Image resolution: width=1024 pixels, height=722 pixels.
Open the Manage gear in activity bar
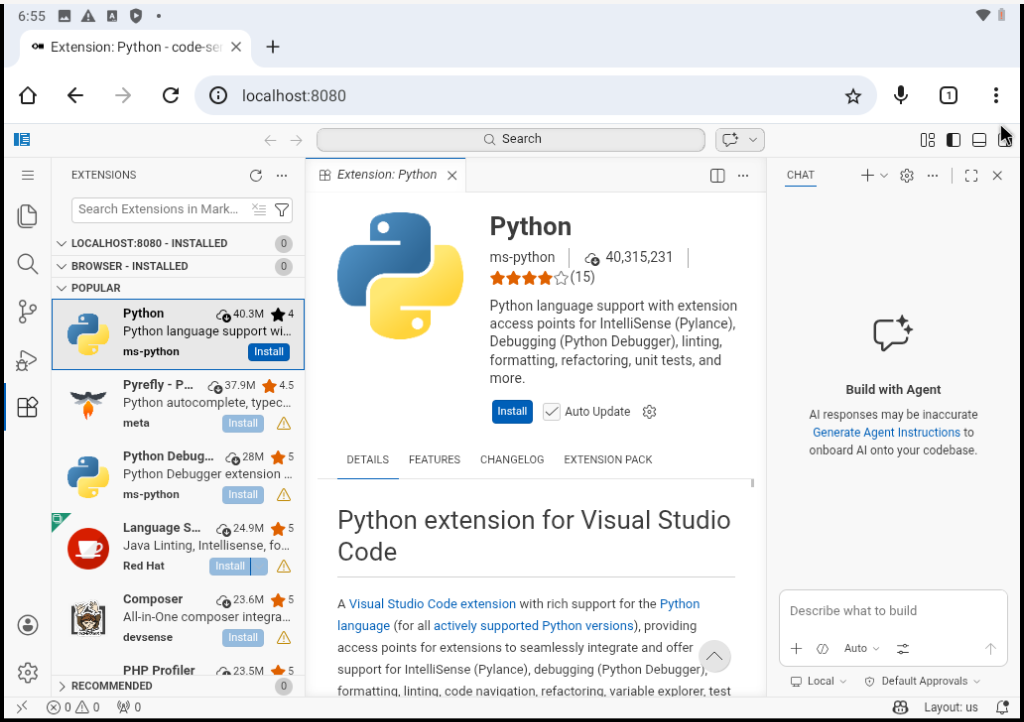[27, 672]
